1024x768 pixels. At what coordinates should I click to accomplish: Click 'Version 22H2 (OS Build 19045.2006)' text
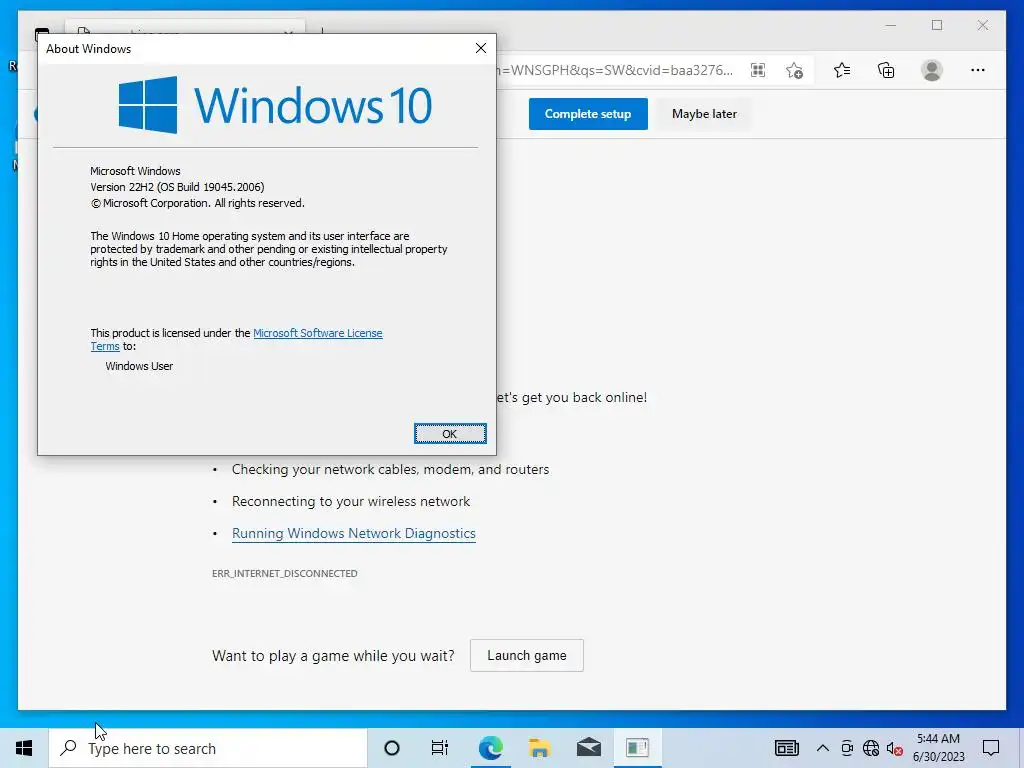[x=177, y=187]
